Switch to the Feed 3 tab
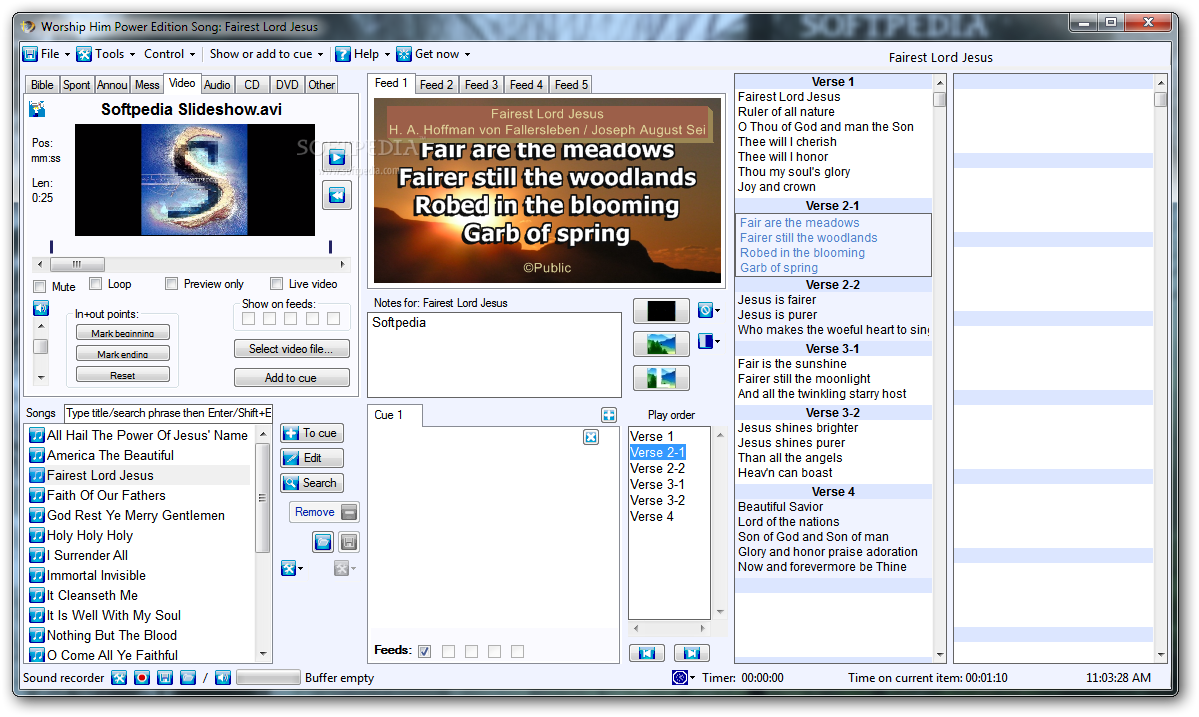Viewport: 1199px width, 717px height. click(x=482, y=85)
